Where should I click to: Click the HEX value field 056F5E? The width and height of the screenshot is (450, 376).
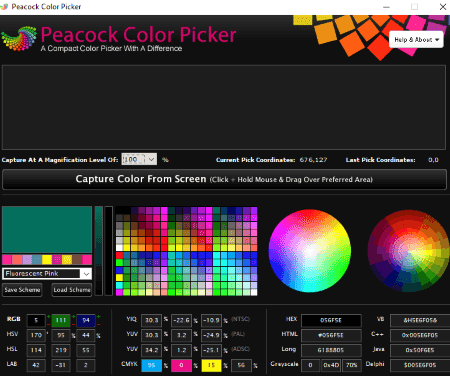(x=331, y=320)
